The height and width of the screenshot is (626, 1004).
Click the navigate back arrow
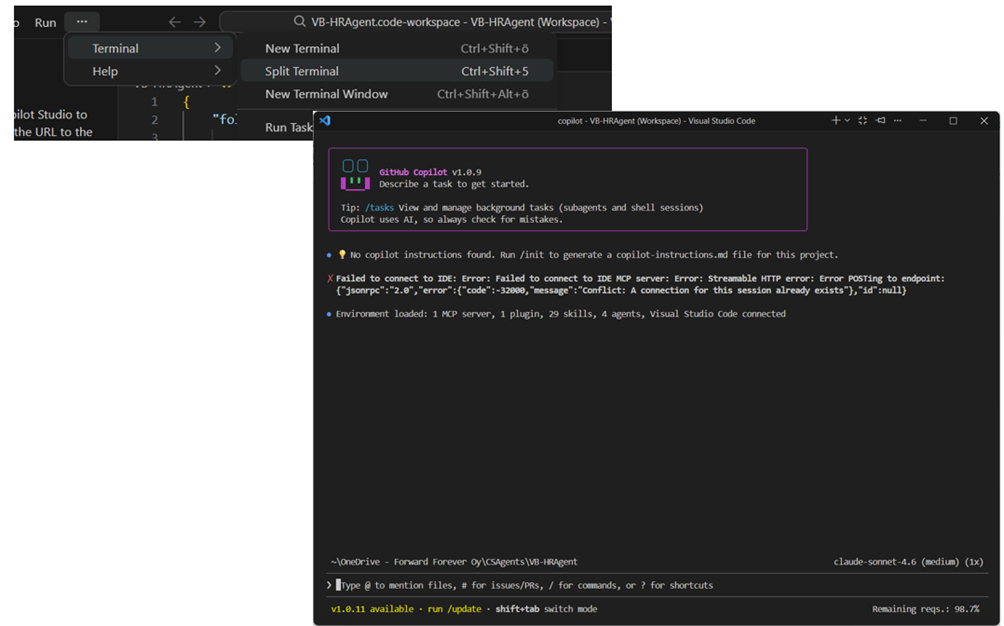(175, 22)
